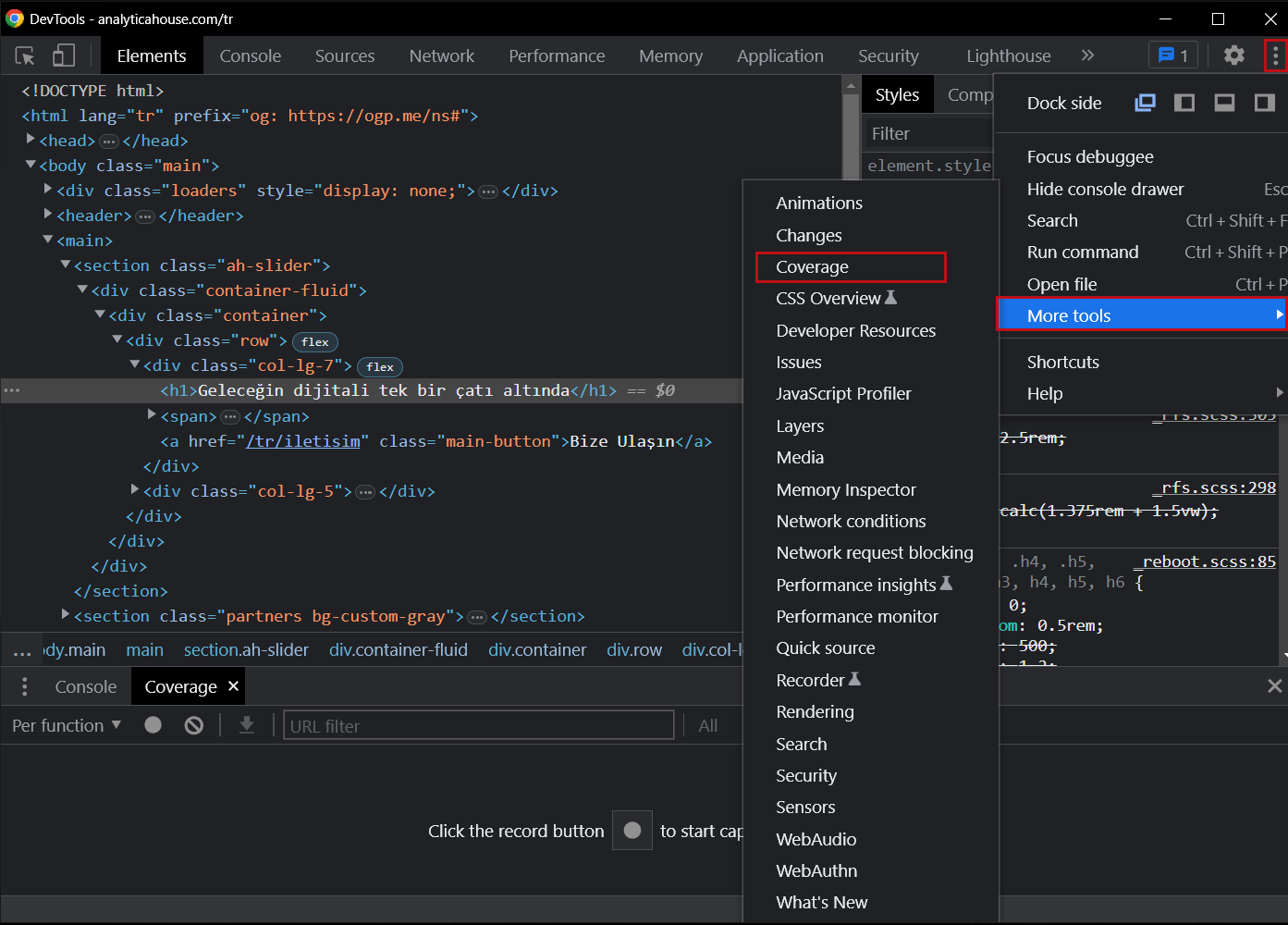Viewport: 1288px width, 925px height.
Task: Collapse the body class main node
Action: (31, 165)
